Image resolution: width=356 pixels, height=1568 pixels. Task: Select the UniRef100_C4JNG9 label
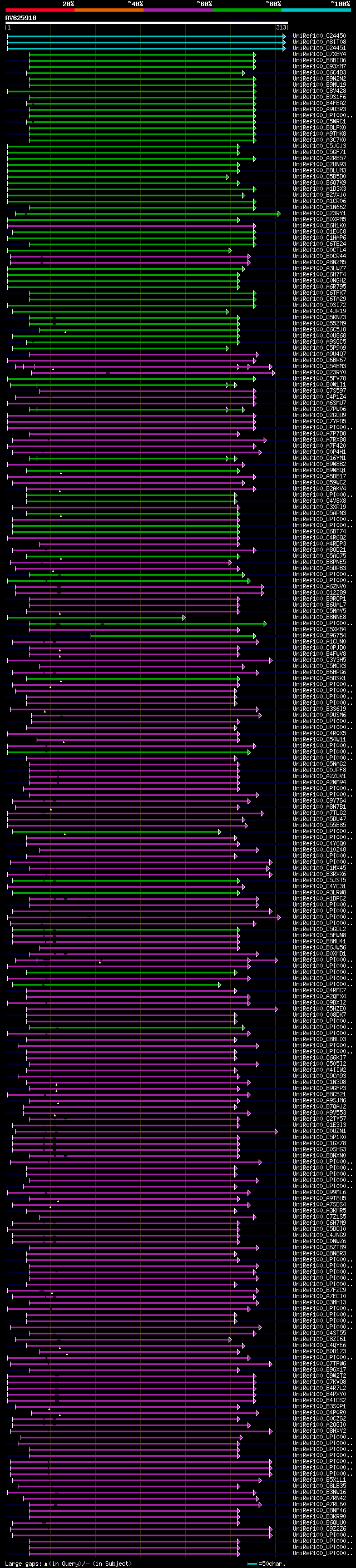(x=319, y=1235)
